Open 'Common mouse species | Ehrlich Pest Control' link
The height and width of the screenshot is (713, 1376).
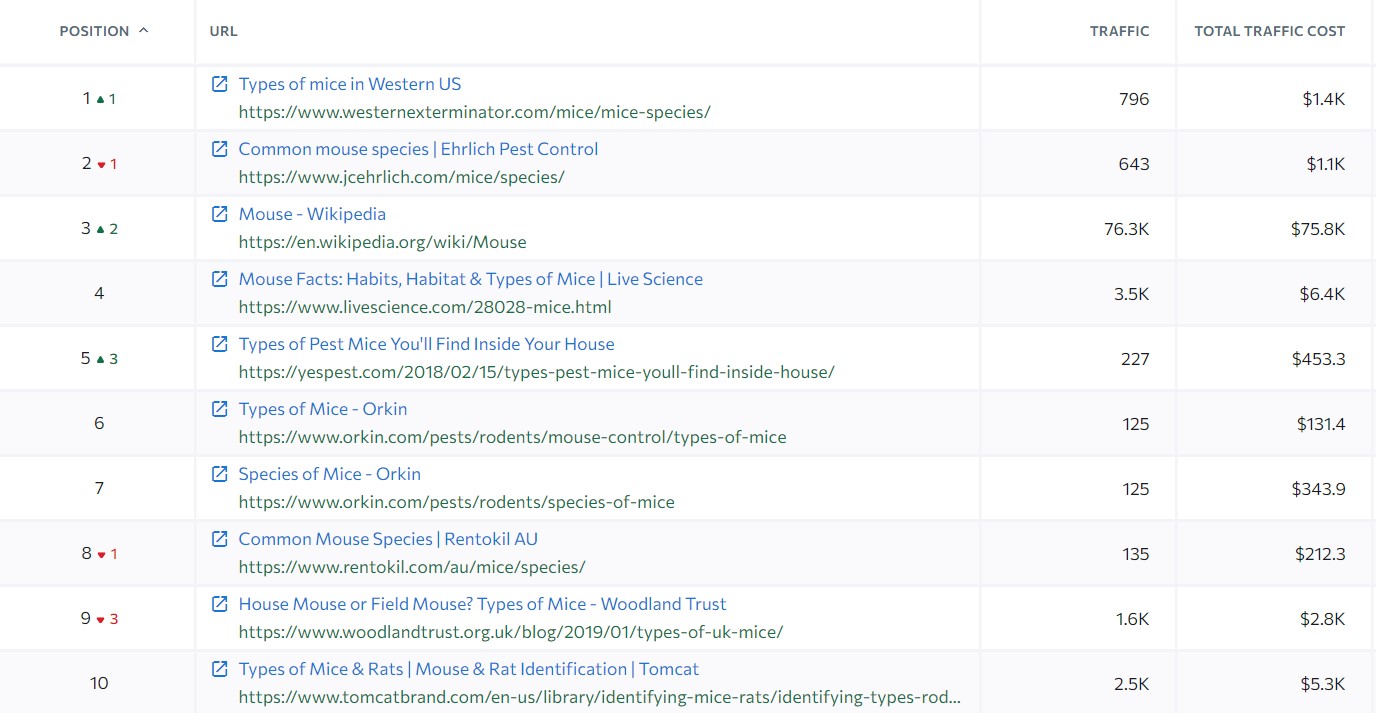coord(418,149)
